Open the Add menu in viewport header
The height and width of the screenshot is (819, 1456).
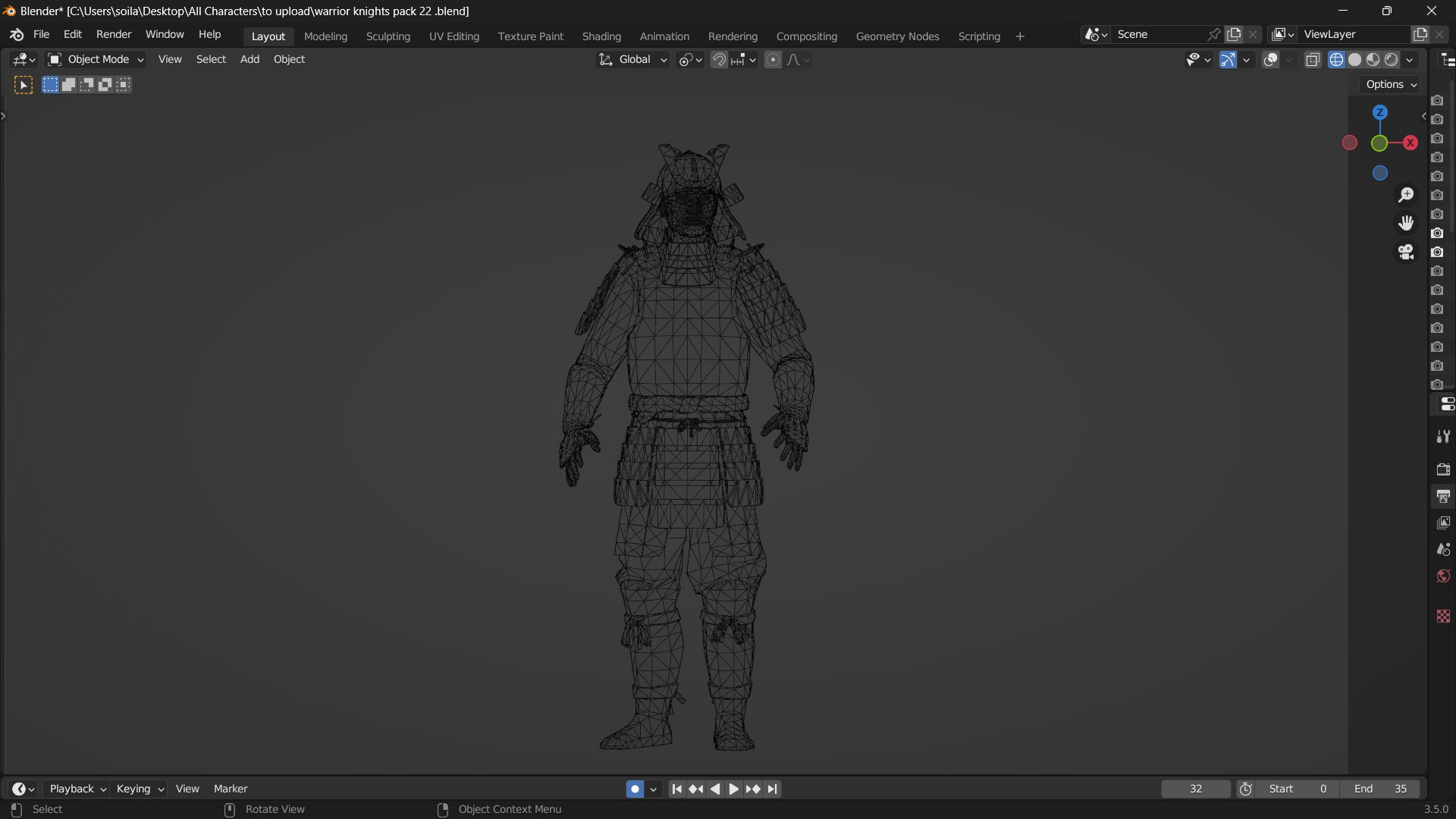point(249,59)
